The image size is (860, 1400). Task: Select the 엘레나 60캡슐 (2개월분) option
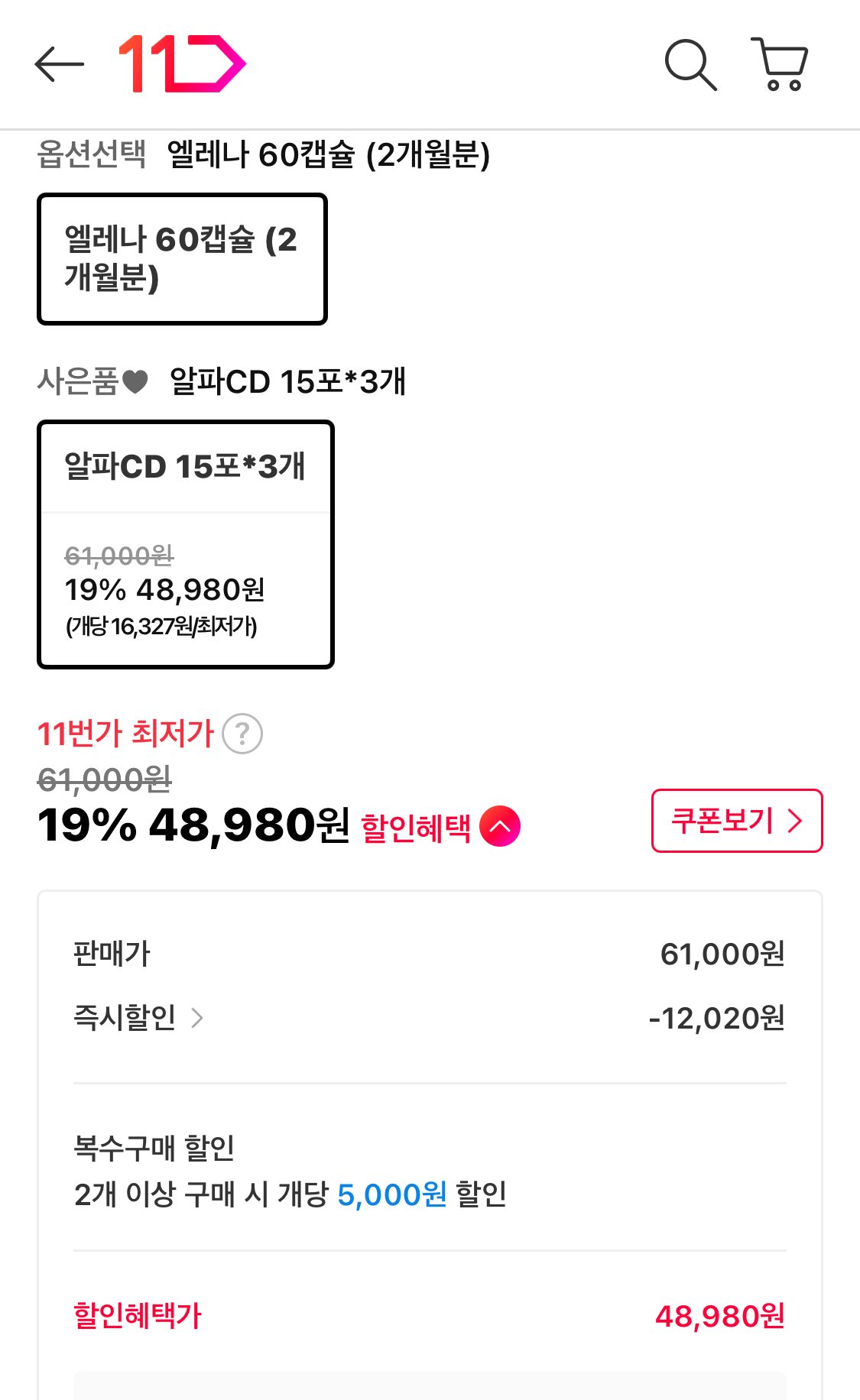pos(182,259)
